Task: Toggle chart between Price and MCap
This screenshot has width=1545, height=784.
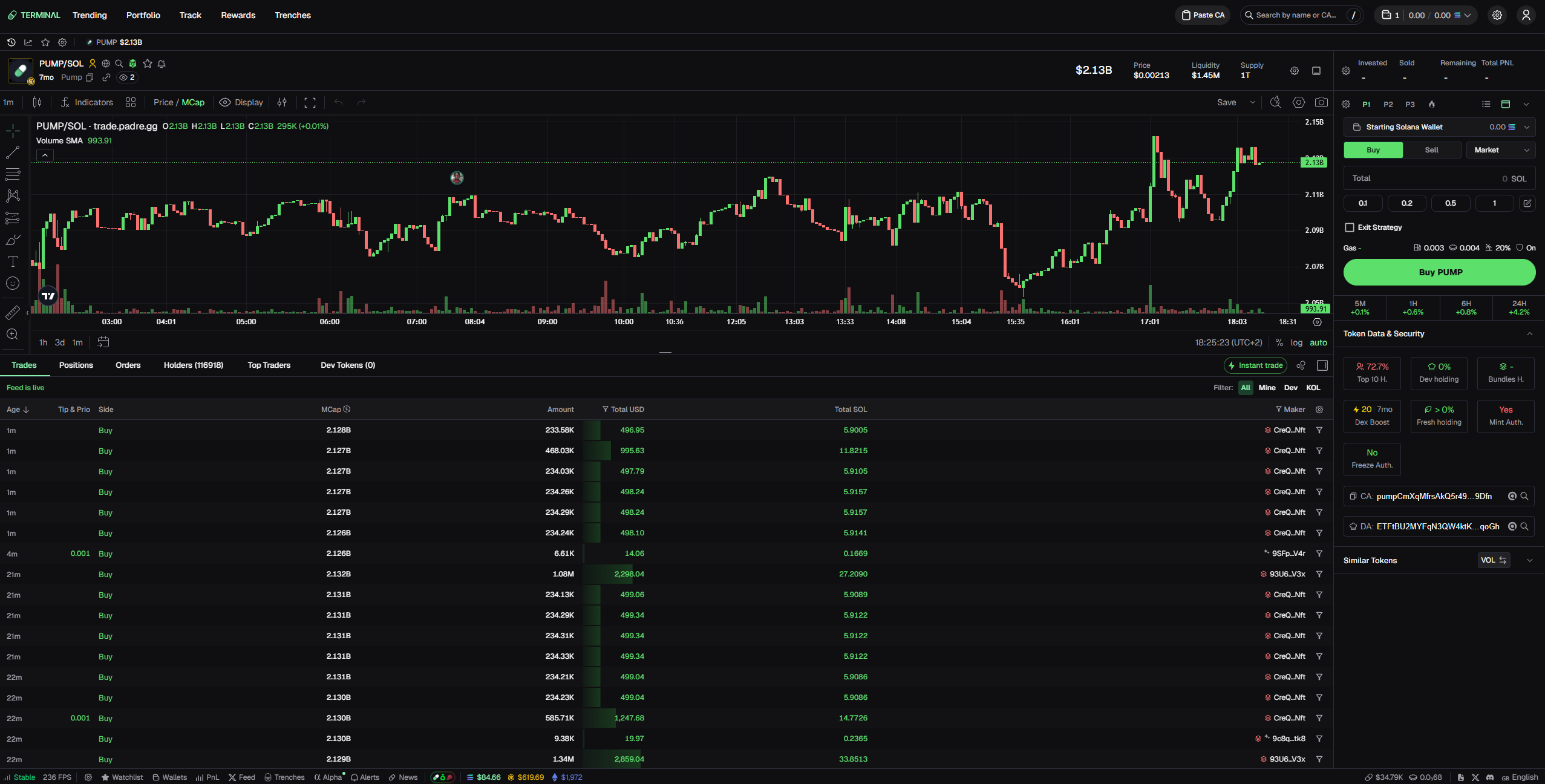Action: click(x=178, y=102)
